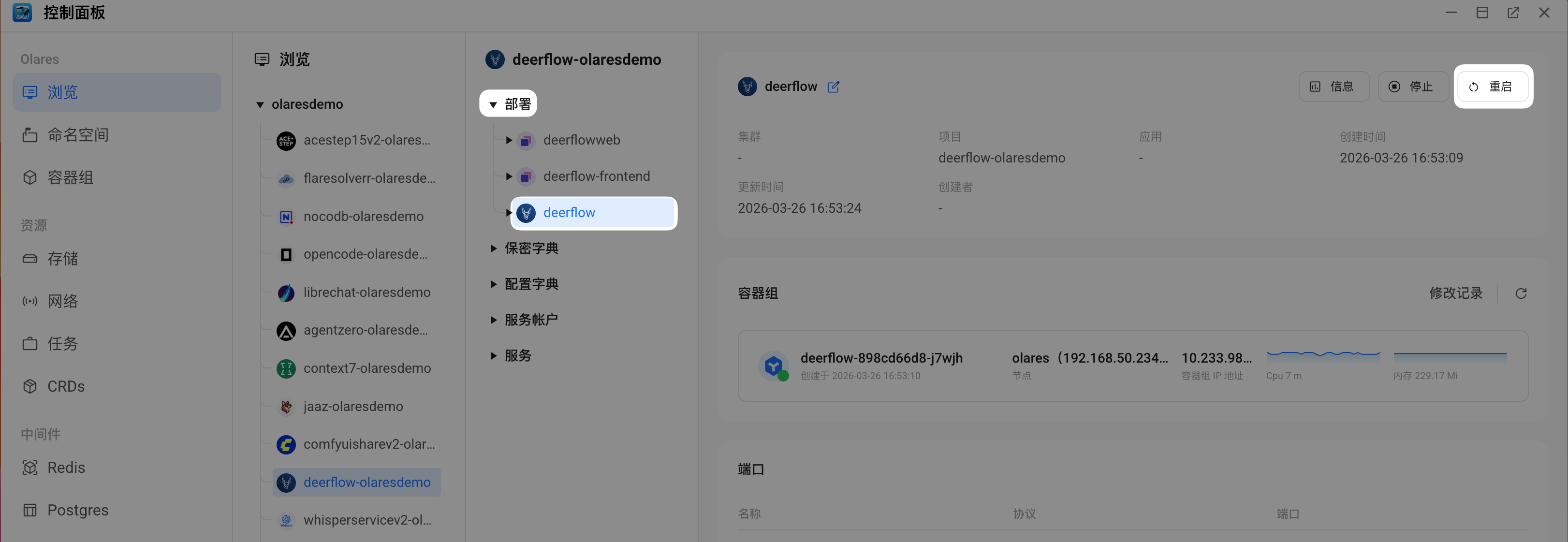Click the comfyuisharev2 app icon
The height and width of the screenshot is (542, 1568).
pyautogui.click(x=286, y=444)
